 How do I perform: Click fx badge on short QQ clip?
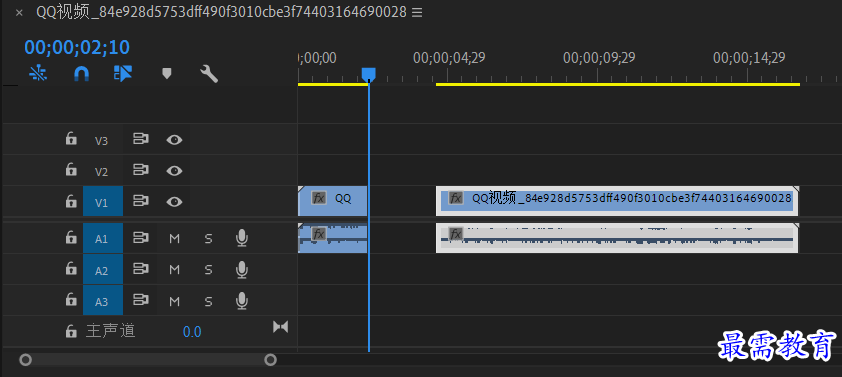click(x=319, y=198)
